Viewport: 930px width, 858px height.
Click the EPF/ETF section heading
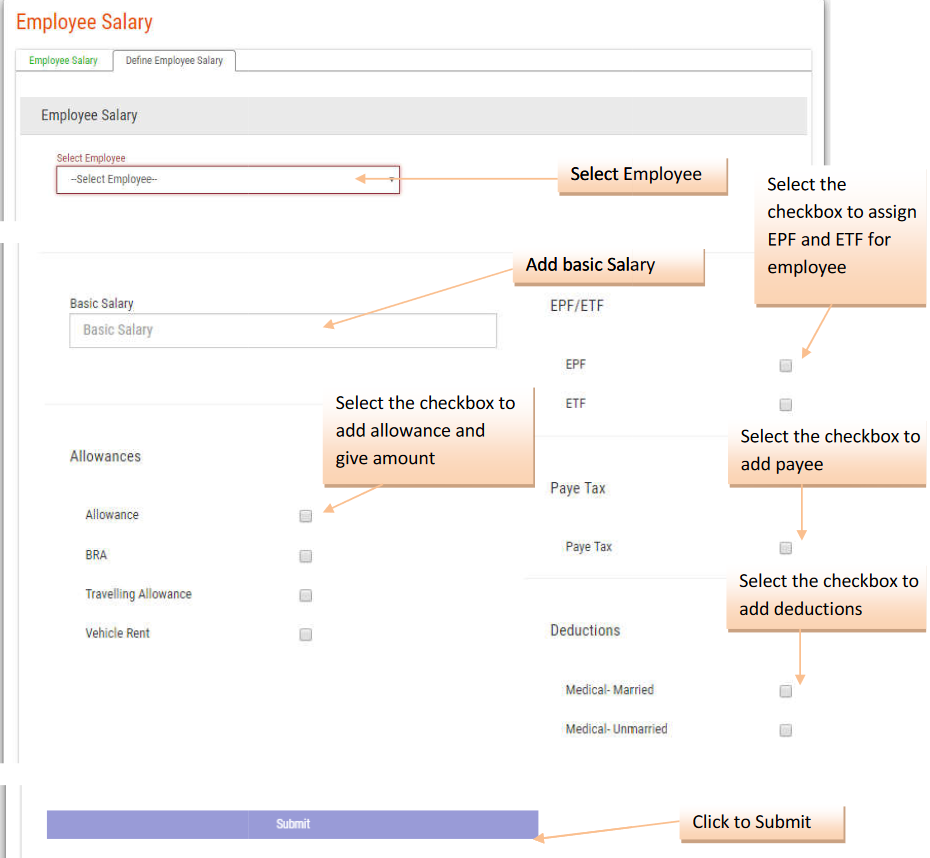click(577, 306)
